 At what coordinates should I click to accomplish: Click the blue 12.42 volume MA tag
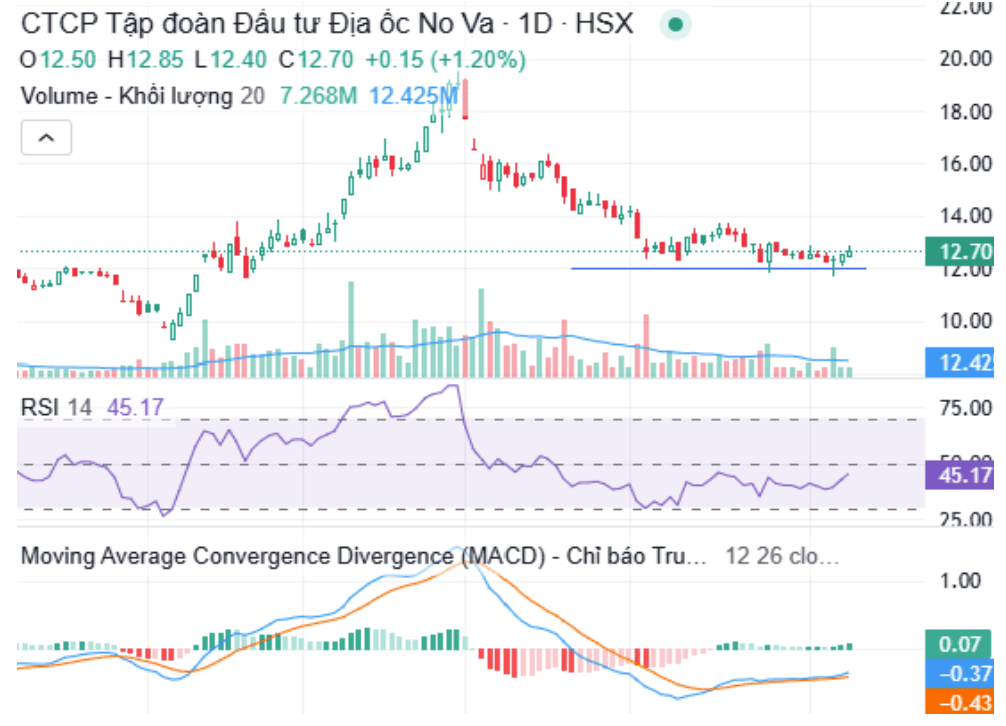[960, 362]
